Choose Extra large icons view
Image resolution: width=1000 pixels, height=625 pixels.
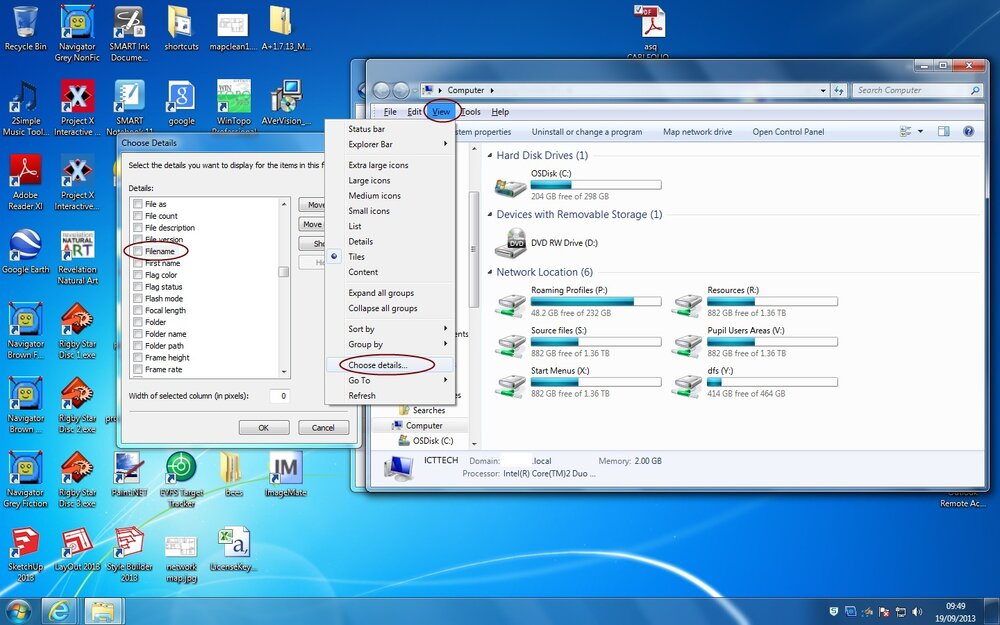click(390, 165)
